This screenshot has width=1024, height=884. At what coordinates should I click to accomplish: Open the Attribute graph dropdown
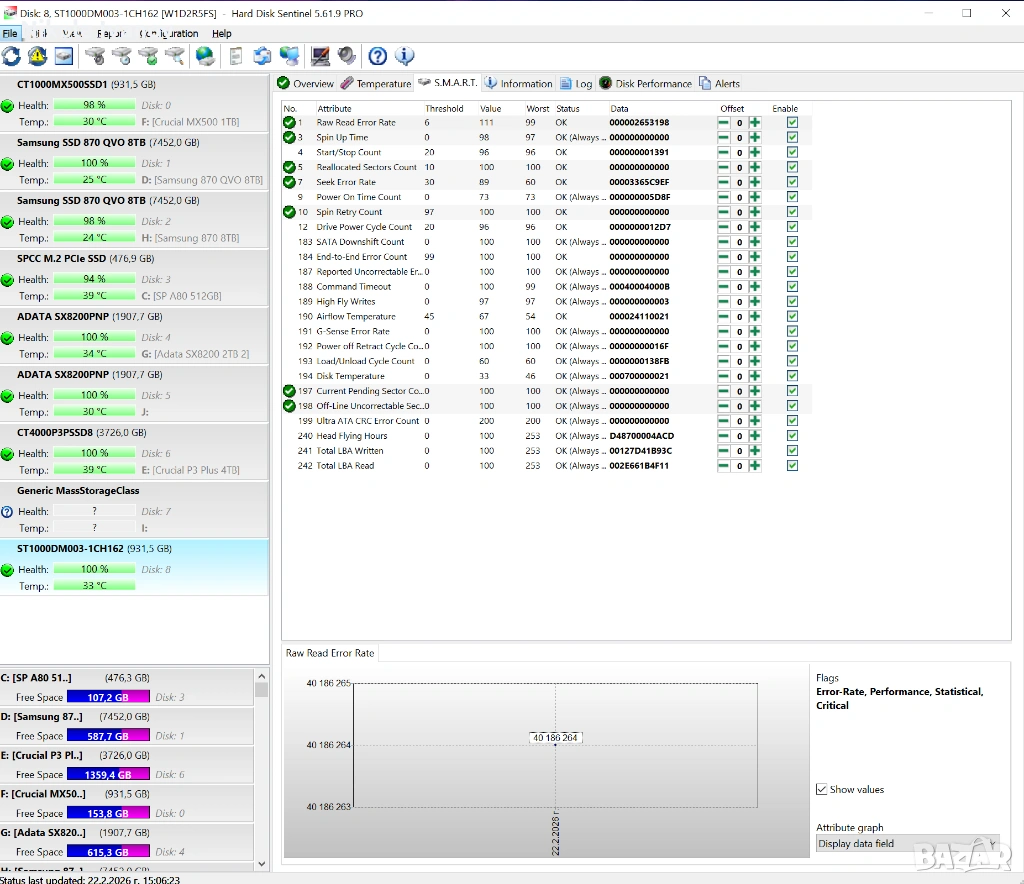tap(907, 844)
